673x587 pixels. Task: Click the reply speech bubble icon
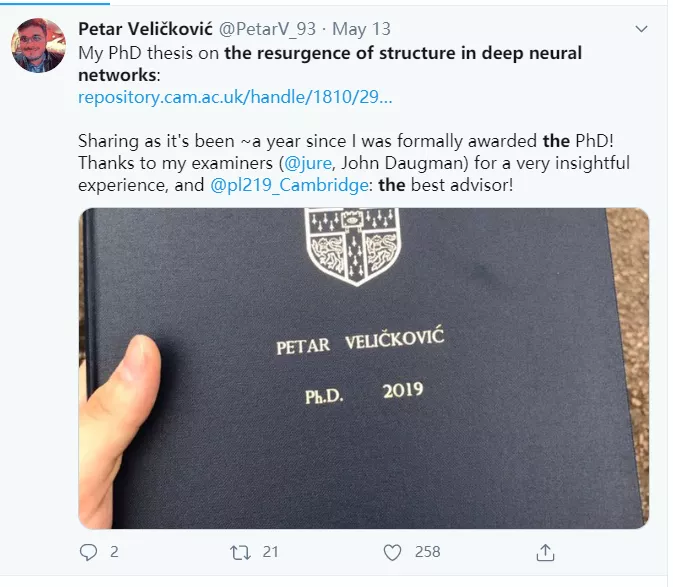tap(88, 552)
